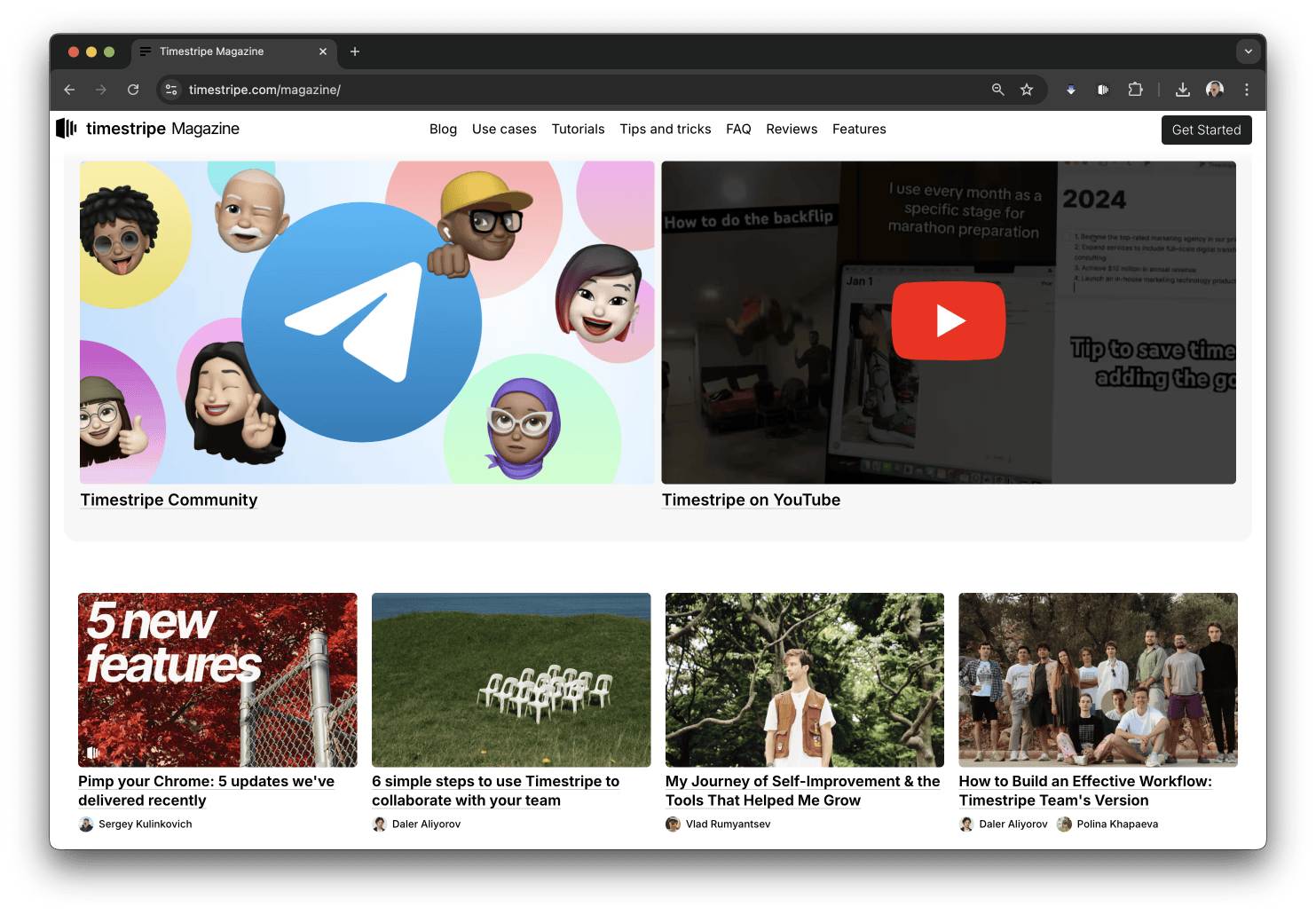
Task: Click the Get Started button
Action: (x=1207, y=130)
